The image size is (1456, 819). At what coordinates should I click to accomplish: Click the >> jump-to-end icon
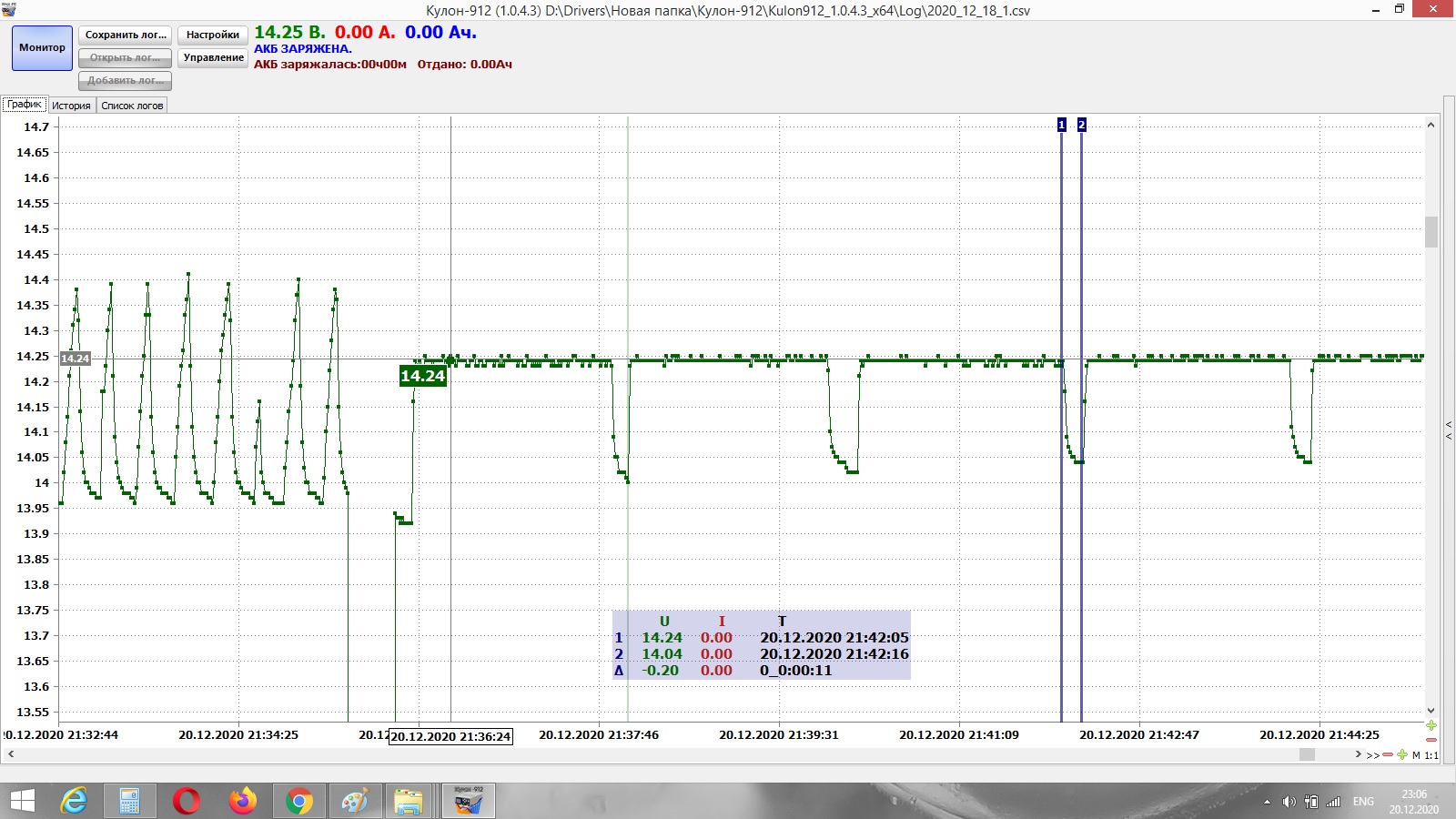[x=1372, y=755]
